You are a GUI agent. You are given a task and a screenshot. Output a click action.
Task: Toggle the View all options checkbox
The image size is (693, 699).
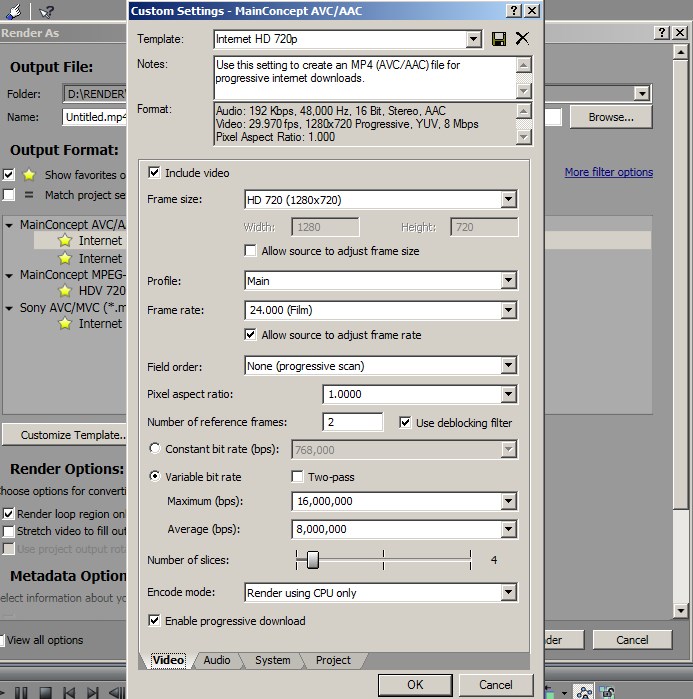point(2,640)
